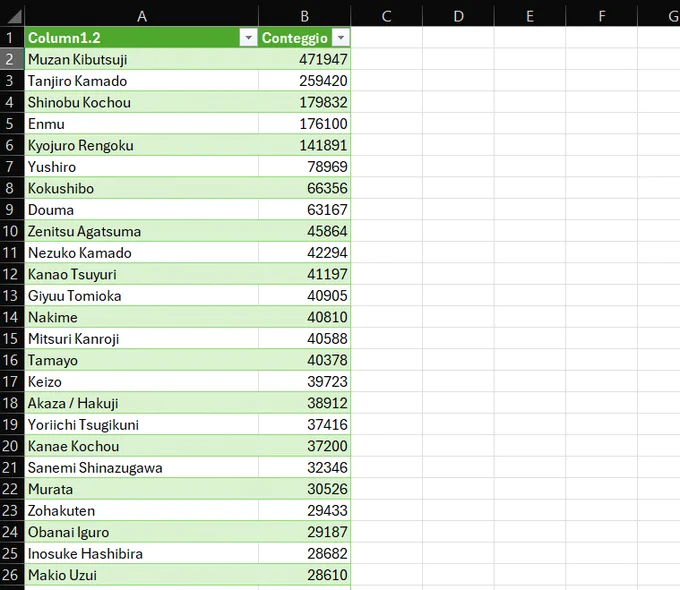Select row 17 header
This screenshot has height=590, width=680.
[x=12, y=381]
